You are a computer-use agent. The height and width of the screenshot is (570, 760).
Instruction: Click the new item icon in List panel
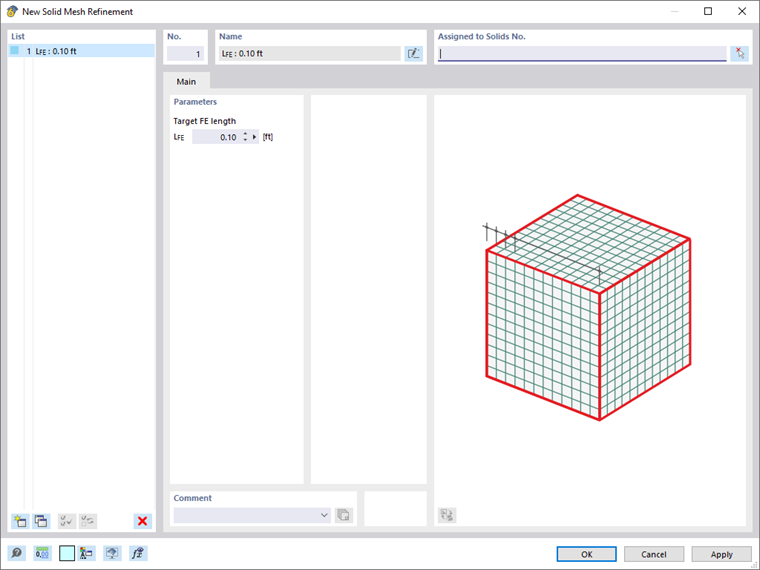point(20,521)
